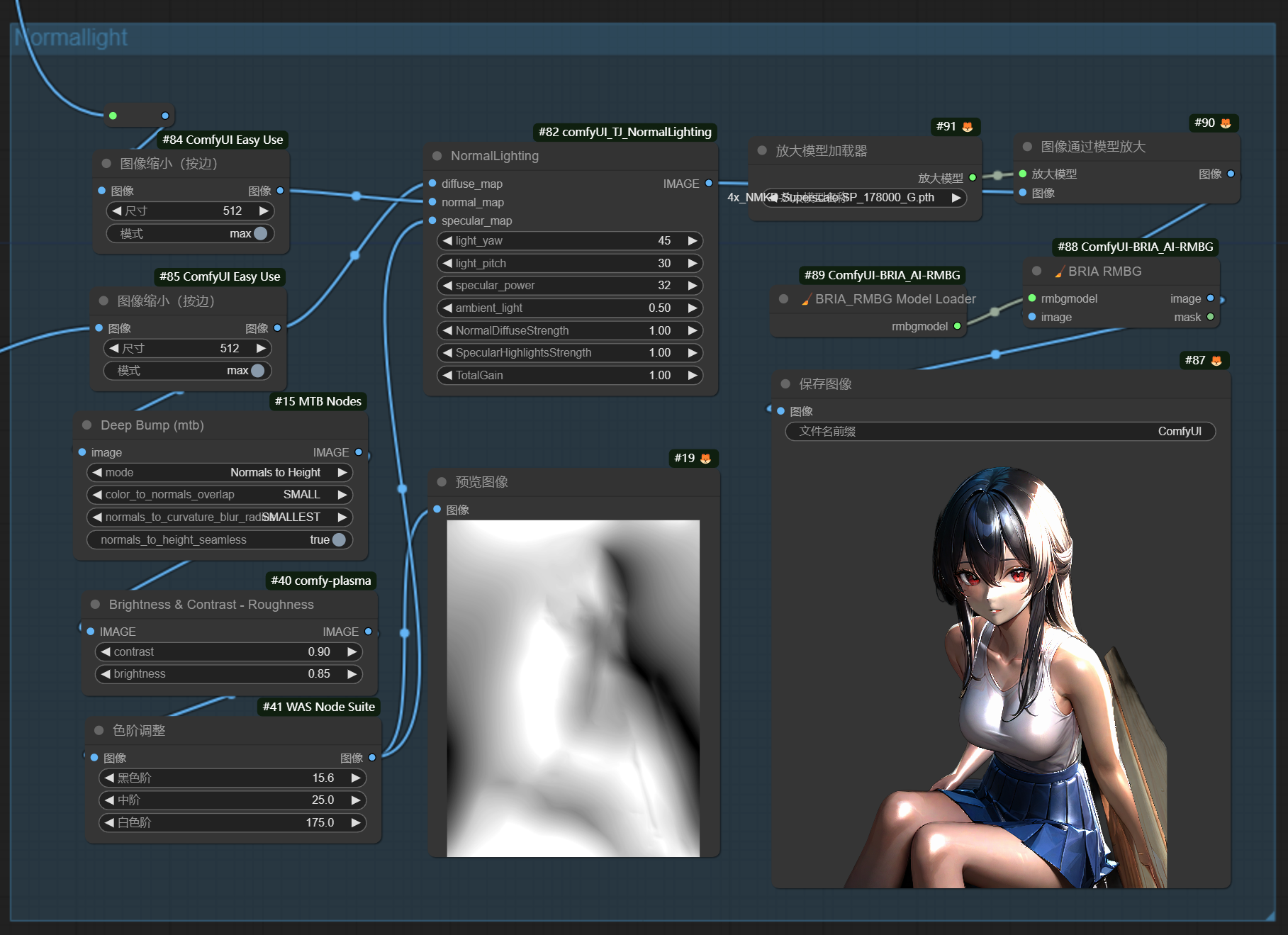This screenshot has height=935, width=1288.
Task: Open the mode Normals to Height dropdown
Action: (x=220, y=472)
